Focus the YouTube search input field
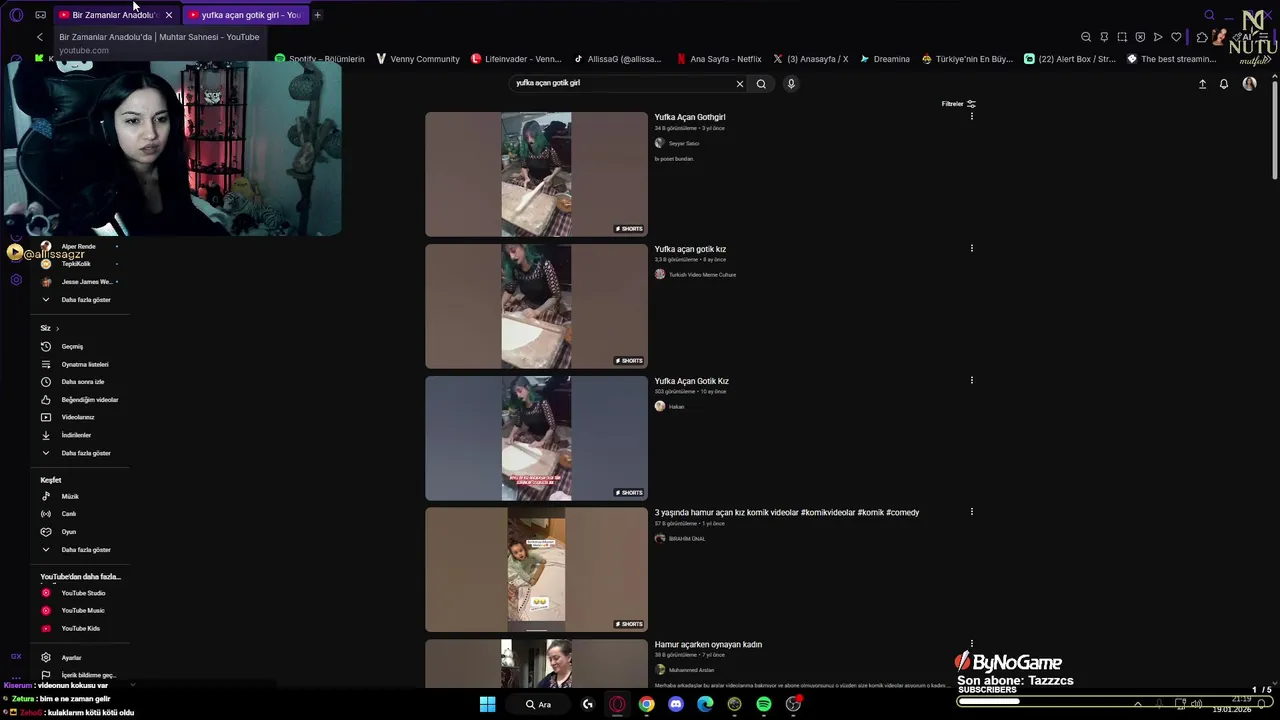 621,84
